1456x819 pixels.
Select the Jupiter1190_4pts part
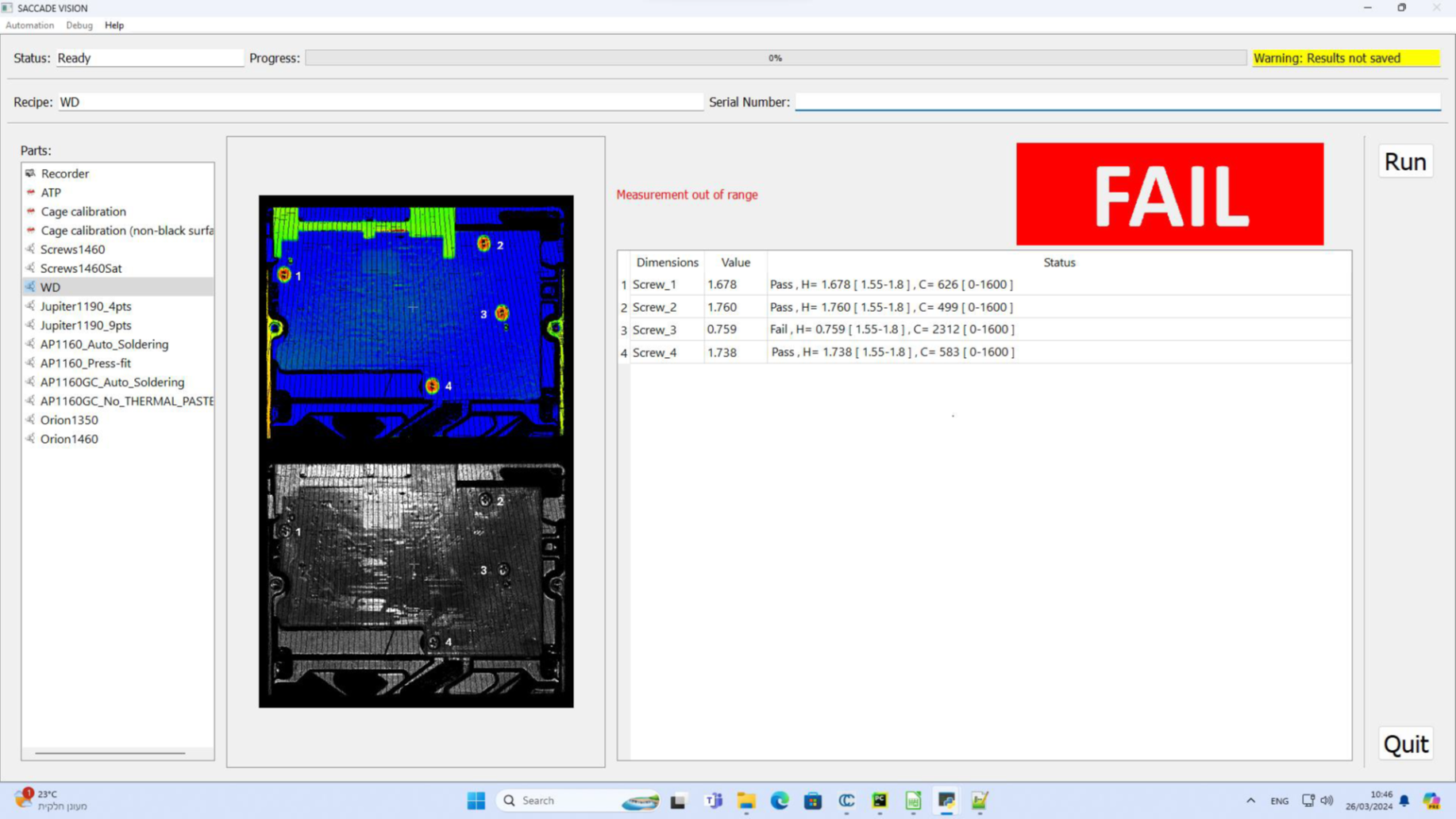pyautogui.click(x=117, y=306)
